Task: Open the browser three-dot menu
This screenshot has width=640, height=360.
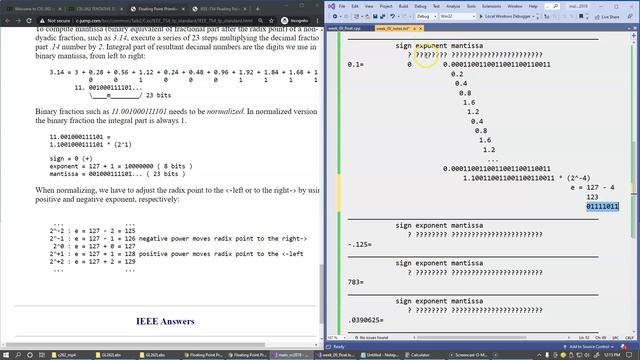Action: [x=318, y=20]
